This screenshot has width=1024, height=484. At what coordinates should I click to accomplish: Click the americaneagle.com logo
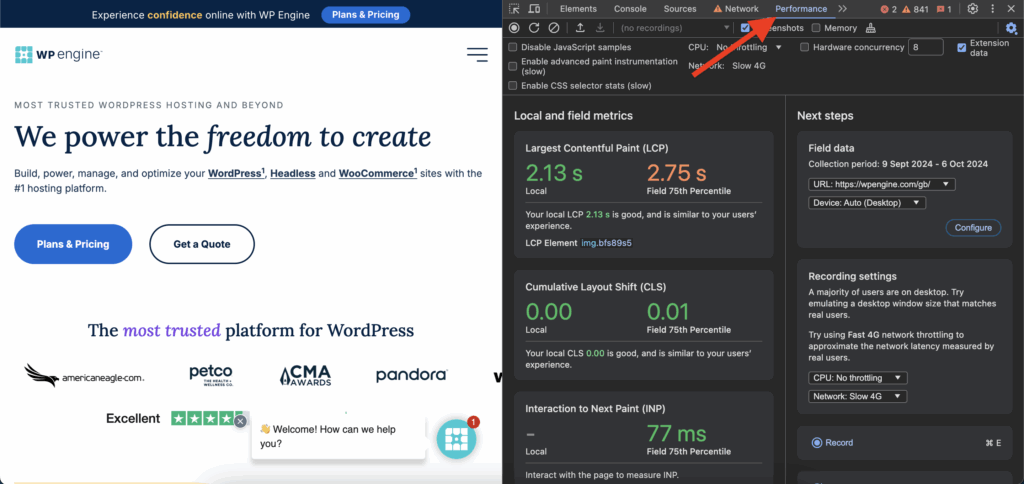[x=84, y=375]
